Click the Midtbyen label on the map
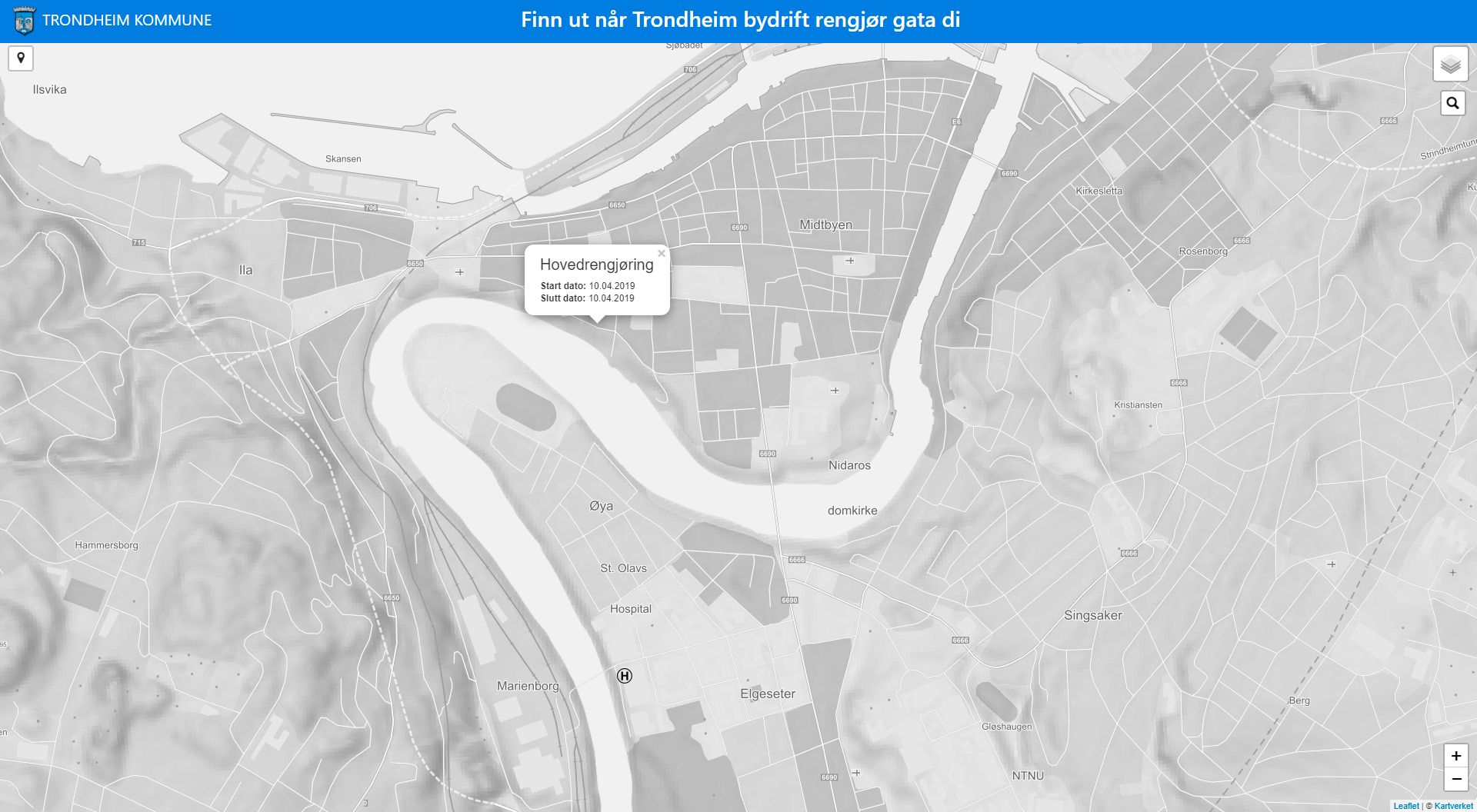The image size is (1477, 812). pos(825,225)
